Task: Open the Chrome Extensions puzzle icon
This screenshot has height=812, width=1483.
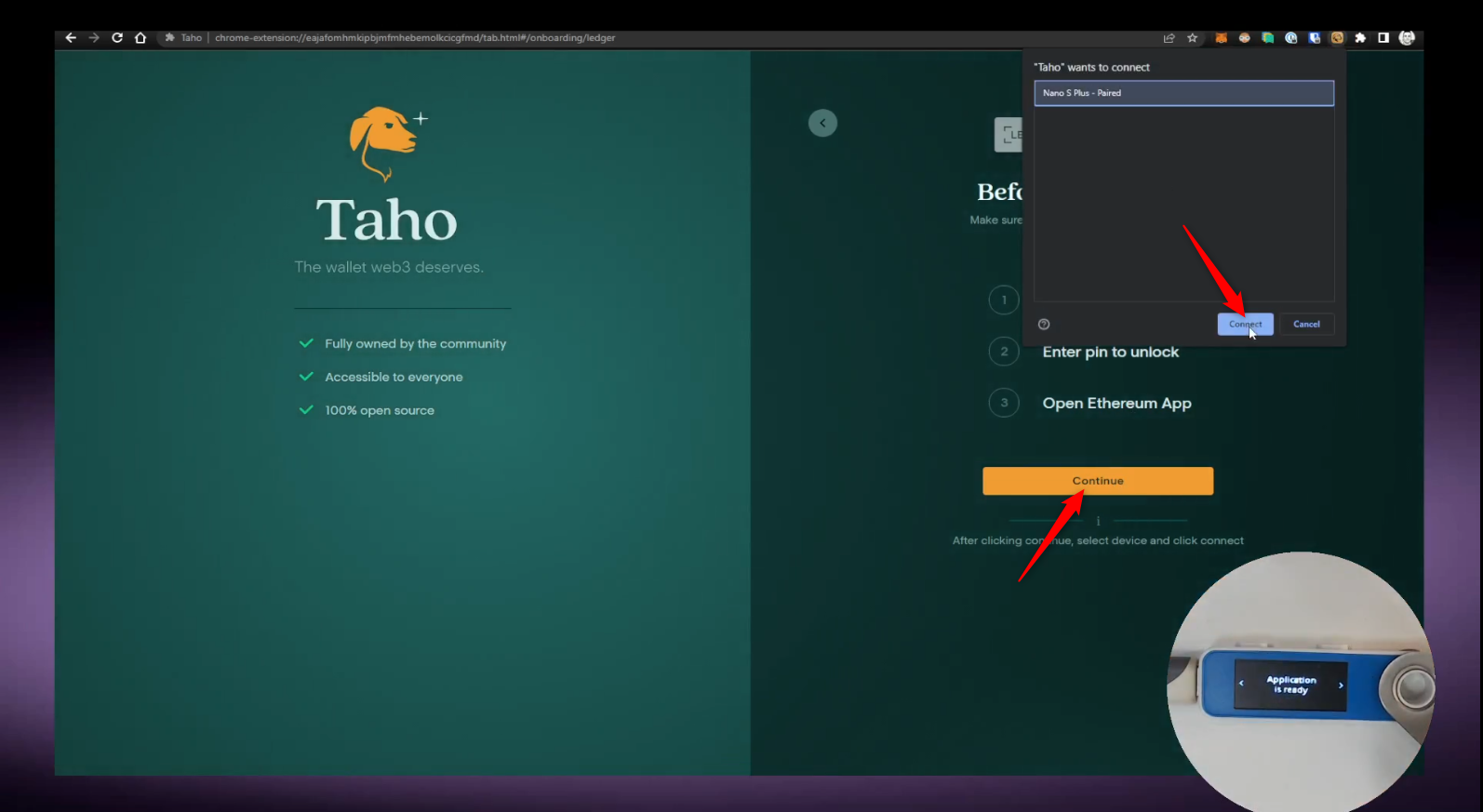Action: (x=1360, y=38)
